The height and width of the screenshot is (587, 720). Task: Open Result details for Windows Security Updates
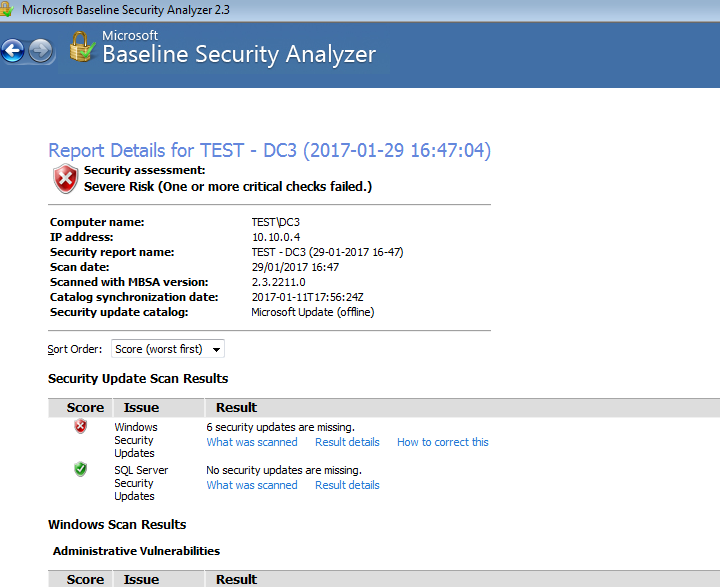347,442
